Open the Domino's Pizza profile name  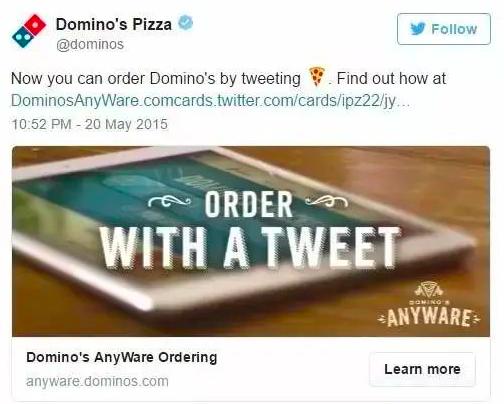114,24
